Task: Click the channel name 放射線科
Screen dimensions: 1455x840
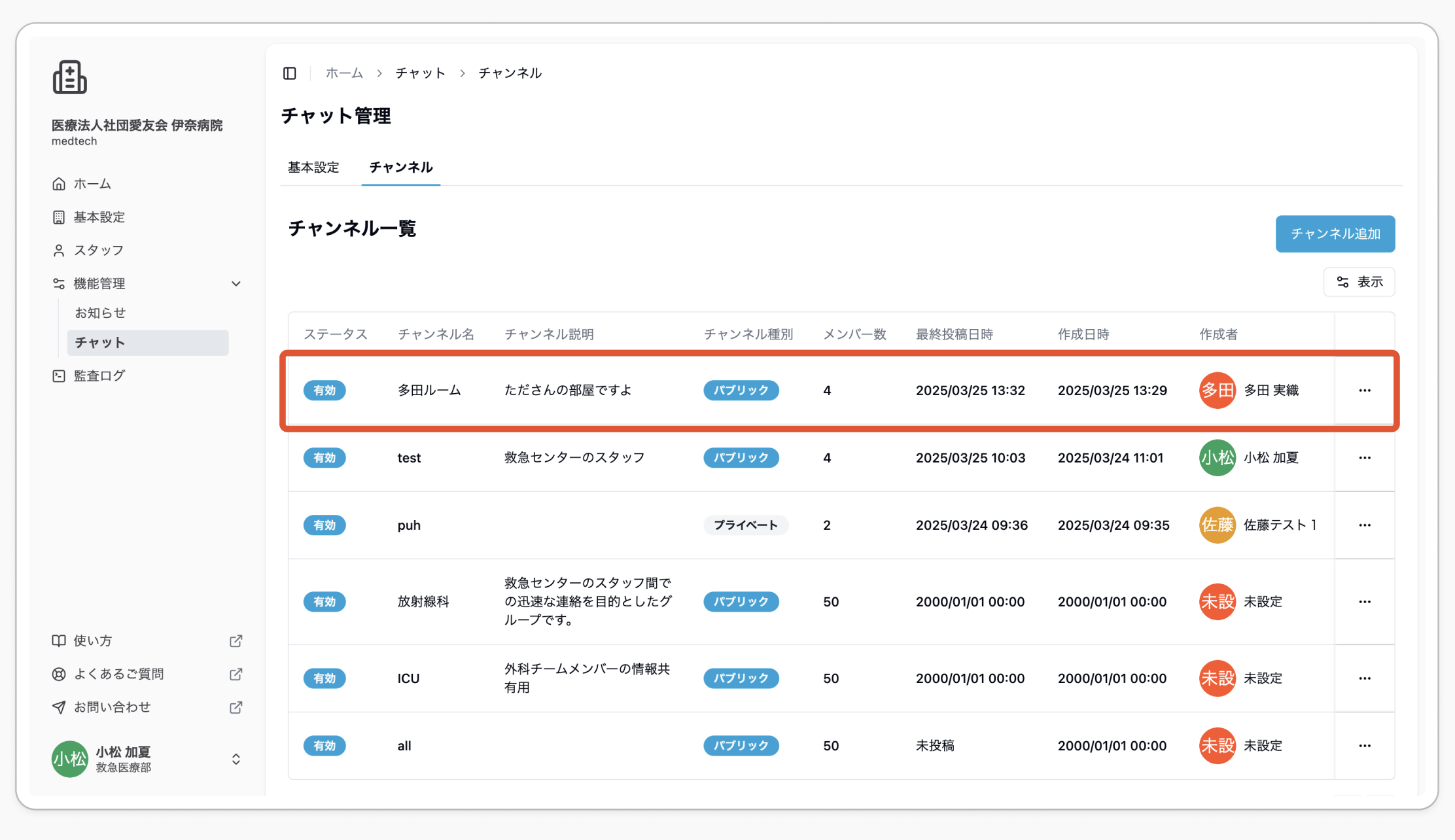Action: pyautogui.click(x=423, y=602)
